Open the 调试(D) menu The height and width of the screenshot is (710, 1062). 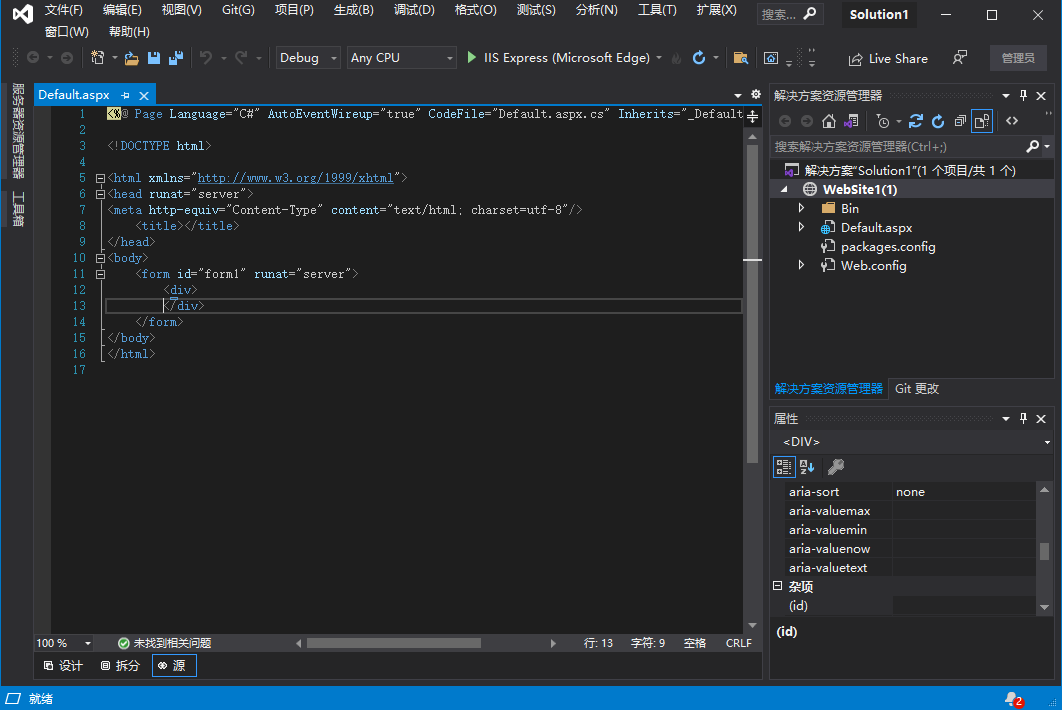point(414,10)
